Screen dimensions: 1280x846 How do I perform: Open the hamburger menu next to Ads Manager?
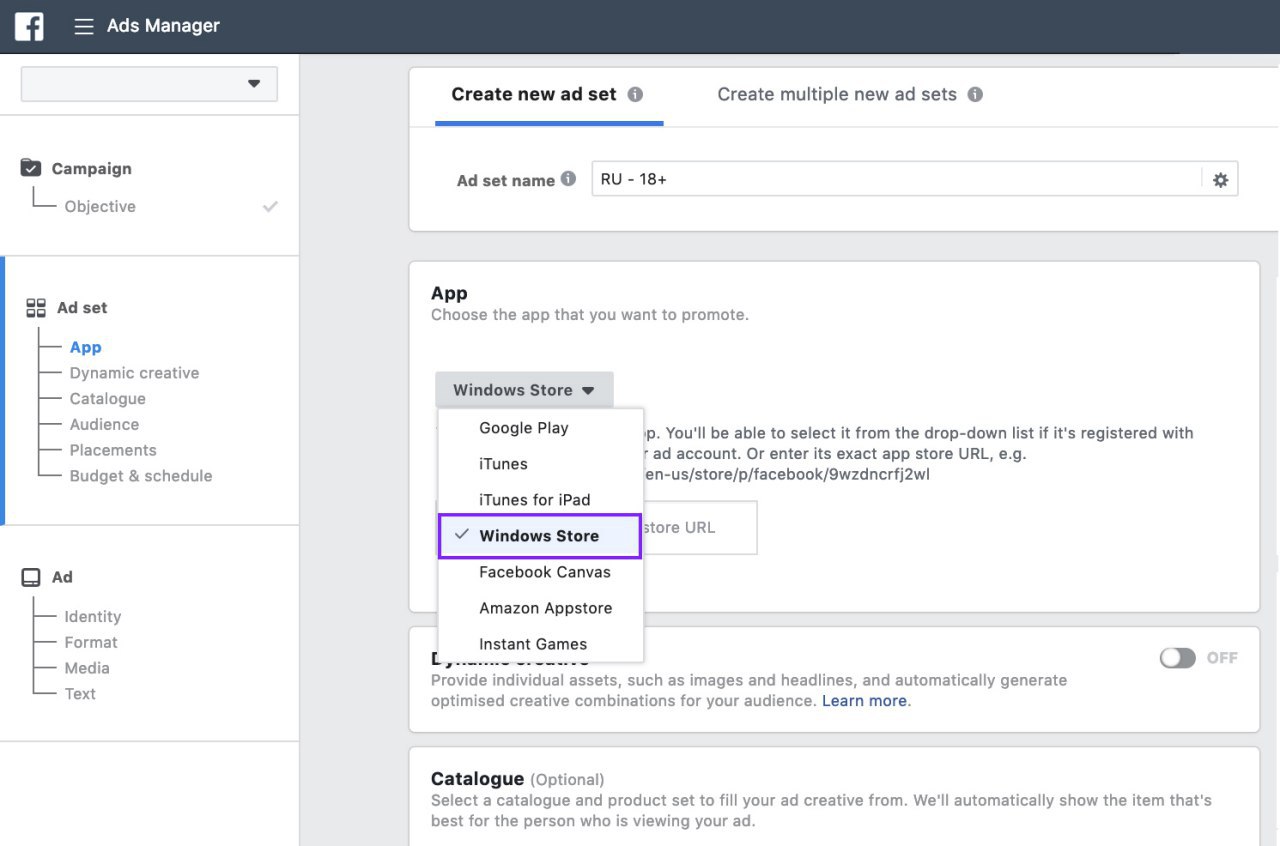(84, 26)
